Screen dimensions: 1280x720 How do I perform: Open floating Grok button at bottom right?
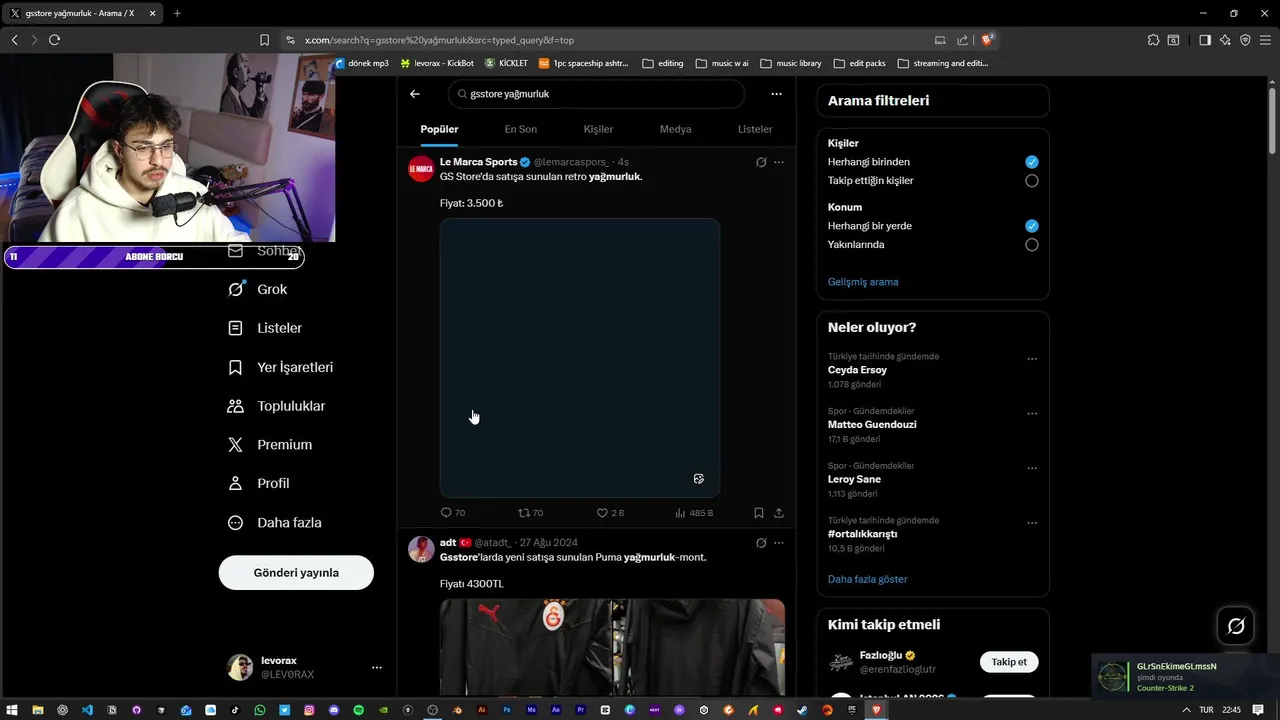[x=1236, y=626]
